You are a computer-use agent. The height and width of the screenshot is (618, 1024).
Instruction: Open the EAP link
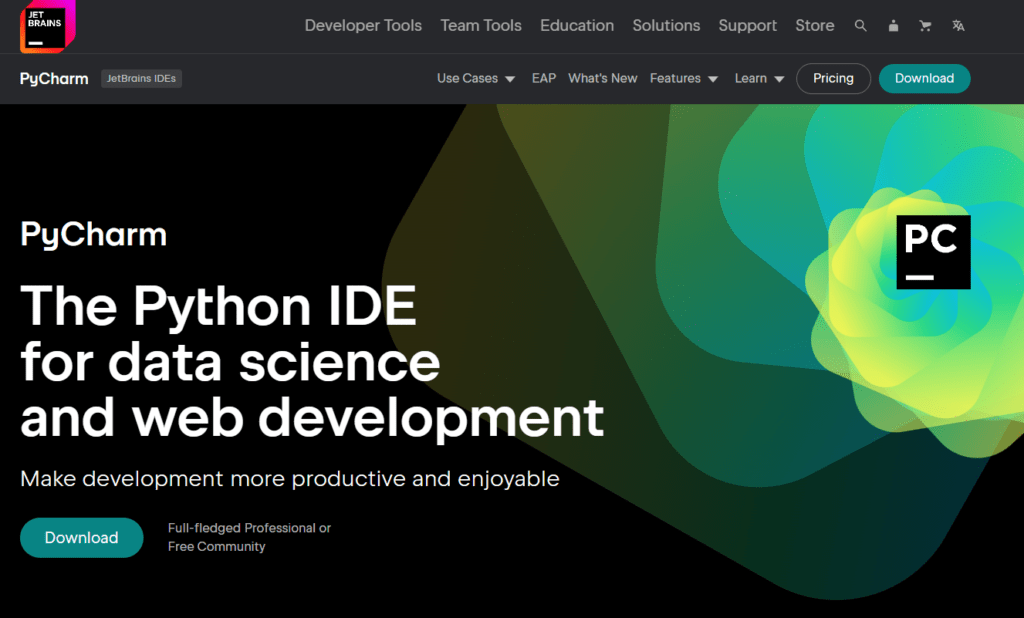(544, 78)
